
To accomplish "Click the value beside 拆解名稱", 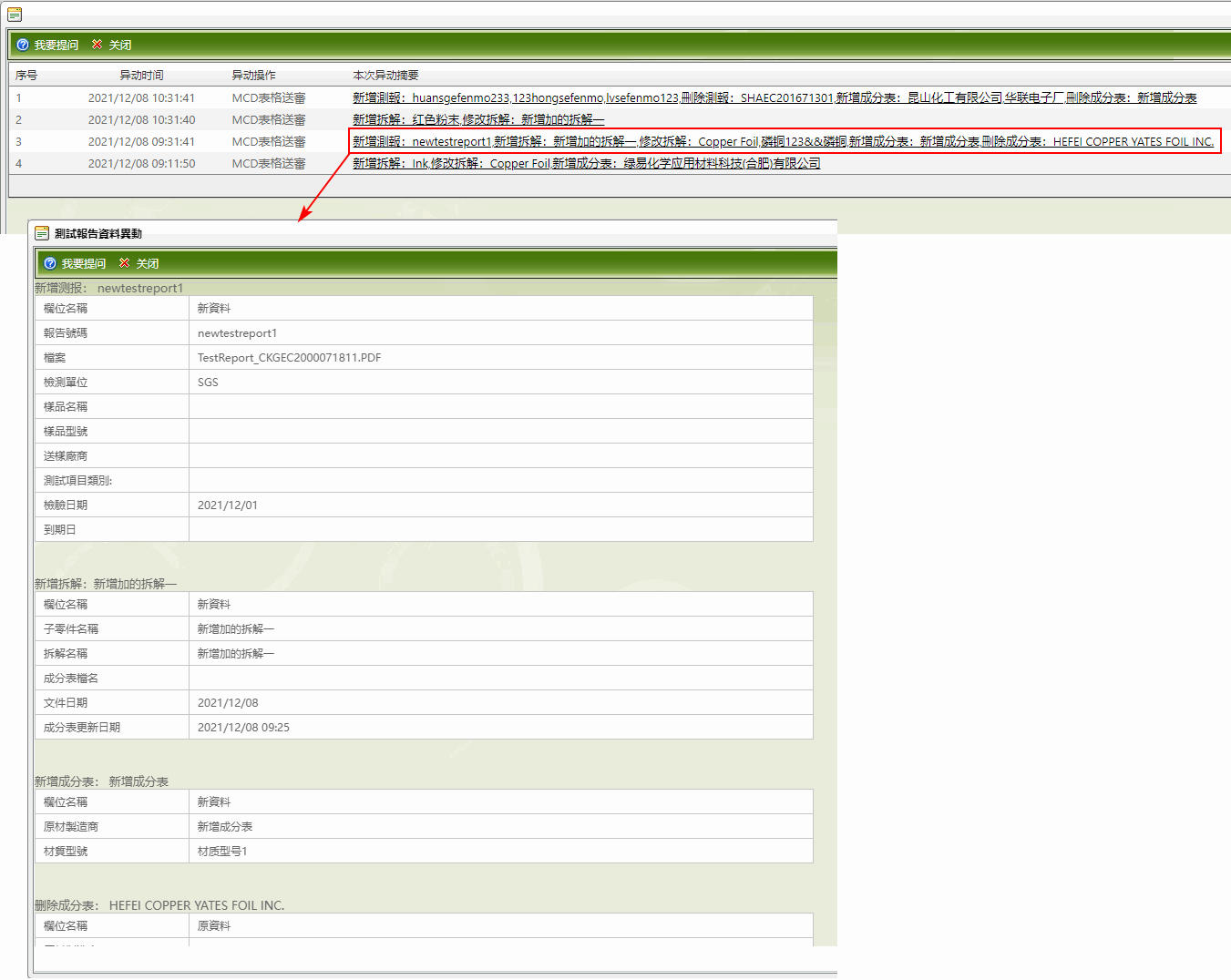I will click(x=236, y=654).
